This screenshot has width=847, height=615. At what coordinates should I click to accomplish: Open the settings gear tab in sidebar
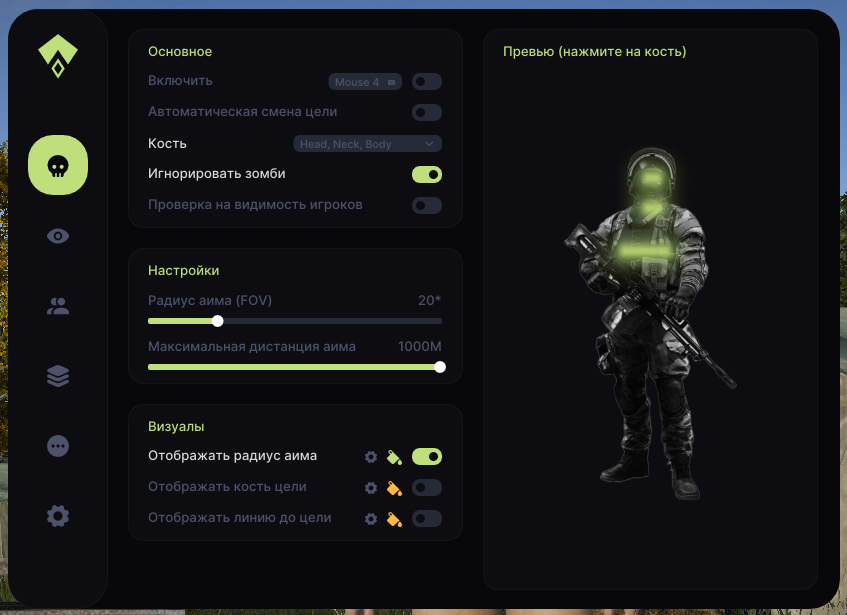(x=58, y=516)
